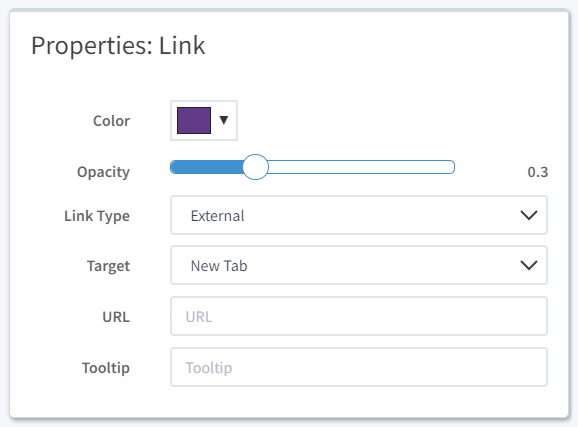578x427 pixels.
Task: Click the Properties: Link heading
Action: (x=118, y=46)
